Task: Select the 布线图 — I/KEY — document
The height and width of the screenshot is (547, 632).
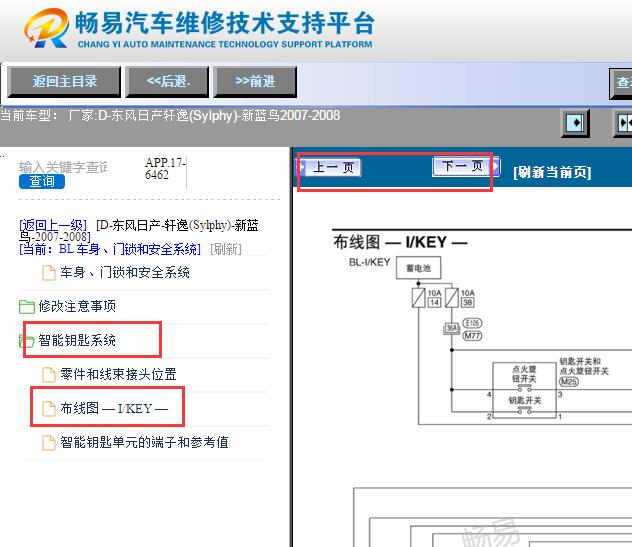Action: tap(114, 408)
